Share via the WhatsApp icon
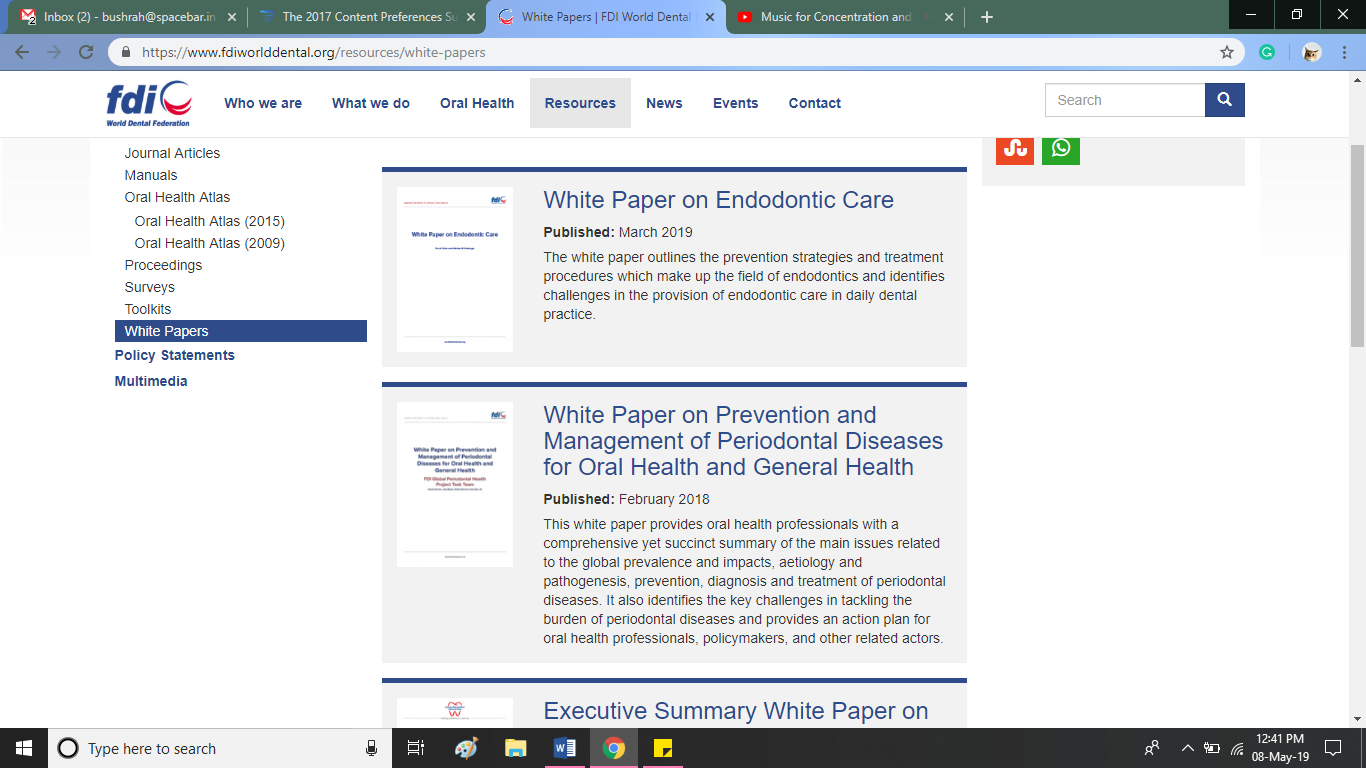The image size is (1366, 768). [1061, 148]
